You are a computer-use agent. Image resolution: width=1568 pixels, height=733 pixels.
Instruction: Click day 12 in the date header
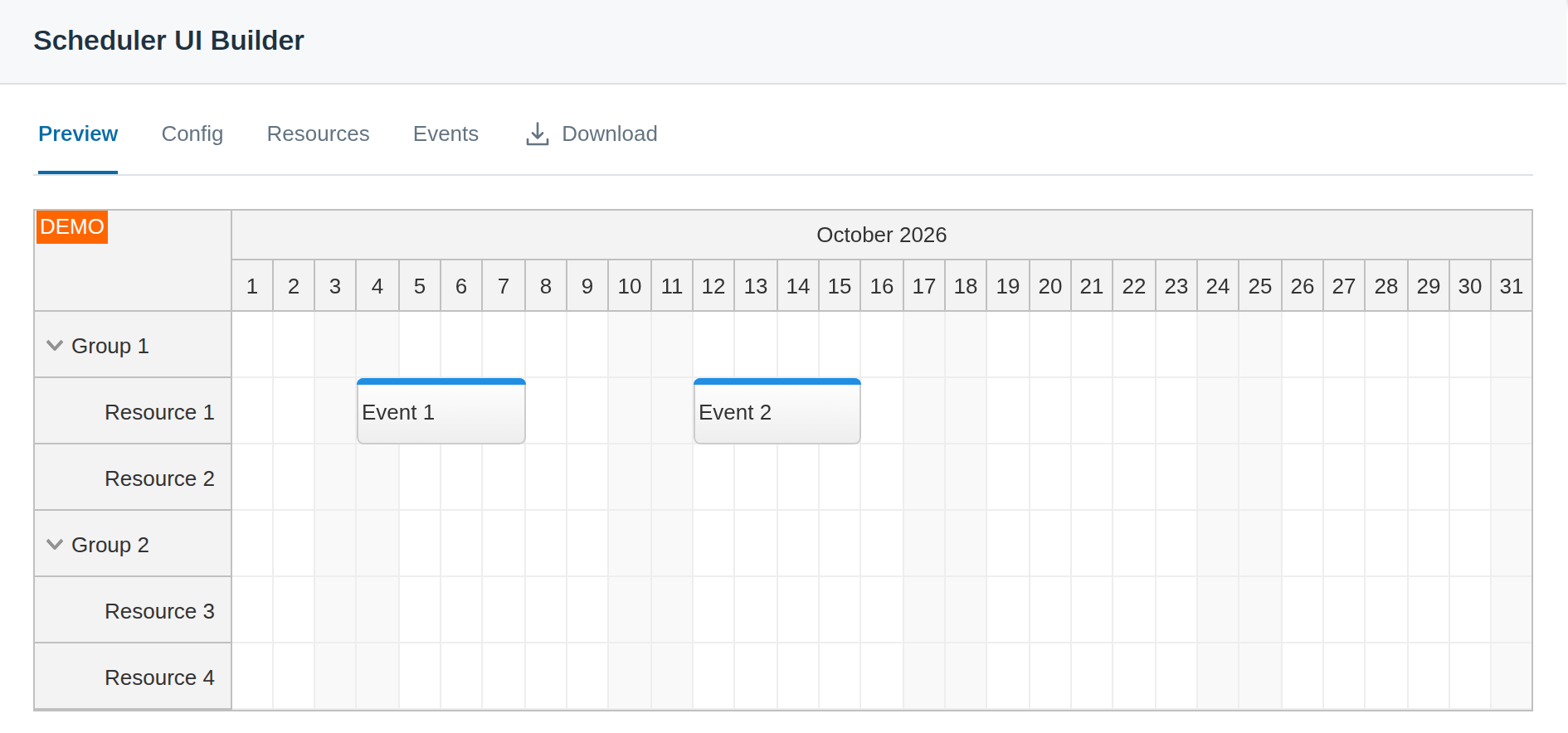coord(713,286)
